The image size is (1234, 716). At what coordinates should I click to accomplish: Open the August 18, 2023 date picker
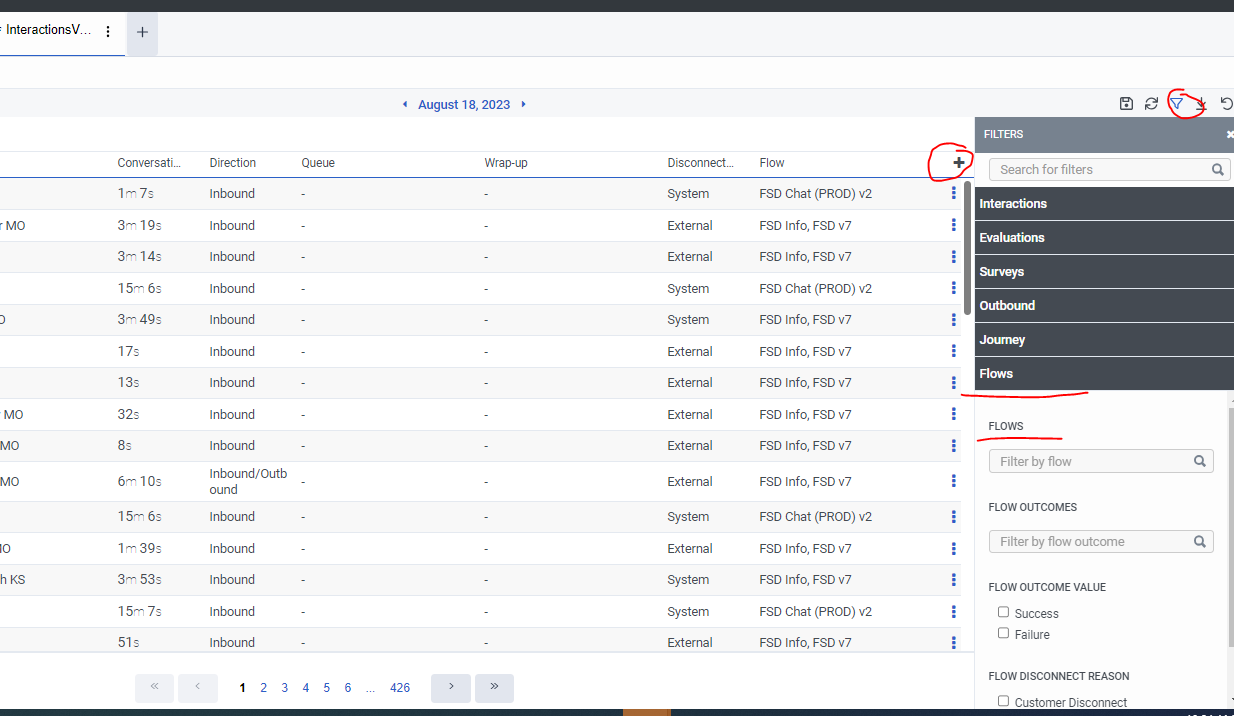pos(464,104)
